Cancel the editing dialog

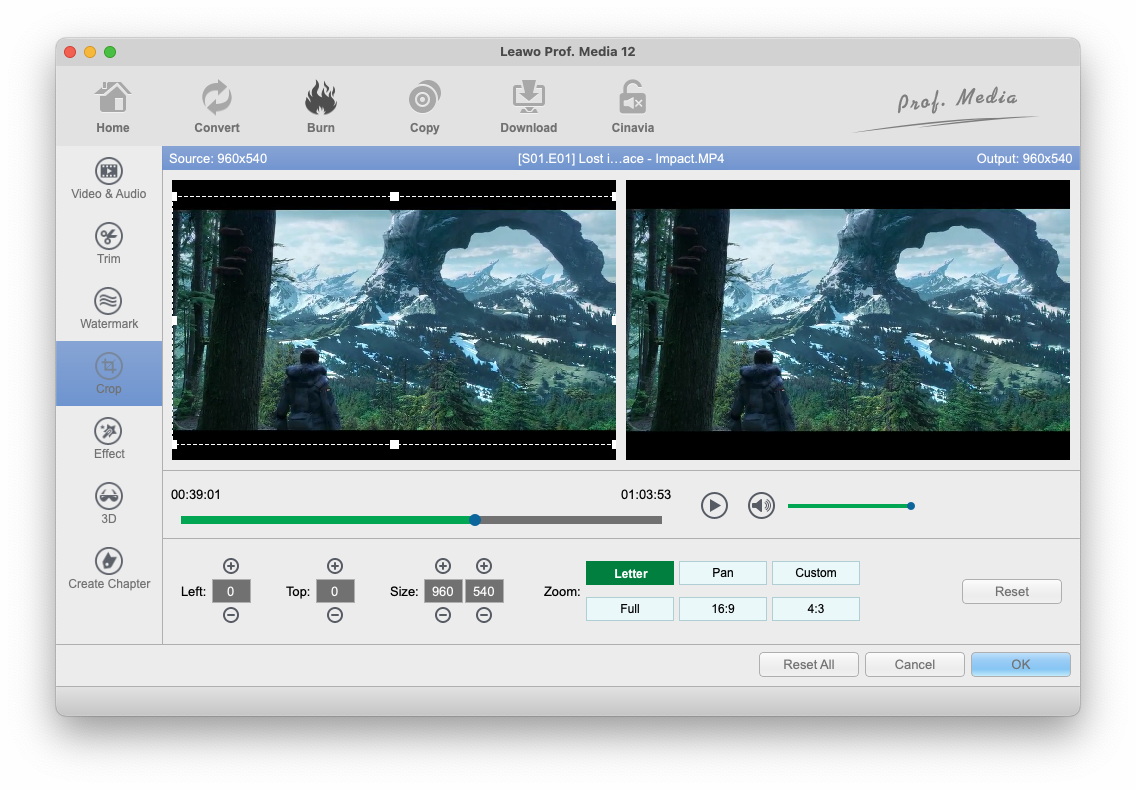click(914, 665)
